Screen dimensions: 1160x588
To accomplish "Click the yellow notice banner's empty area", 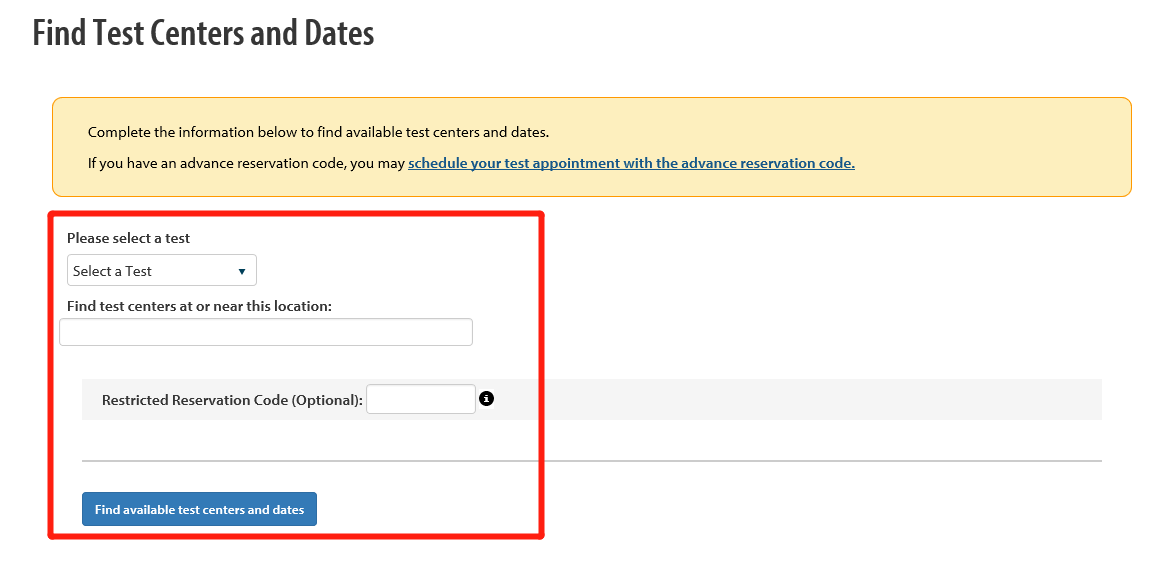I will pyautogui.click(x=991, y=146).
